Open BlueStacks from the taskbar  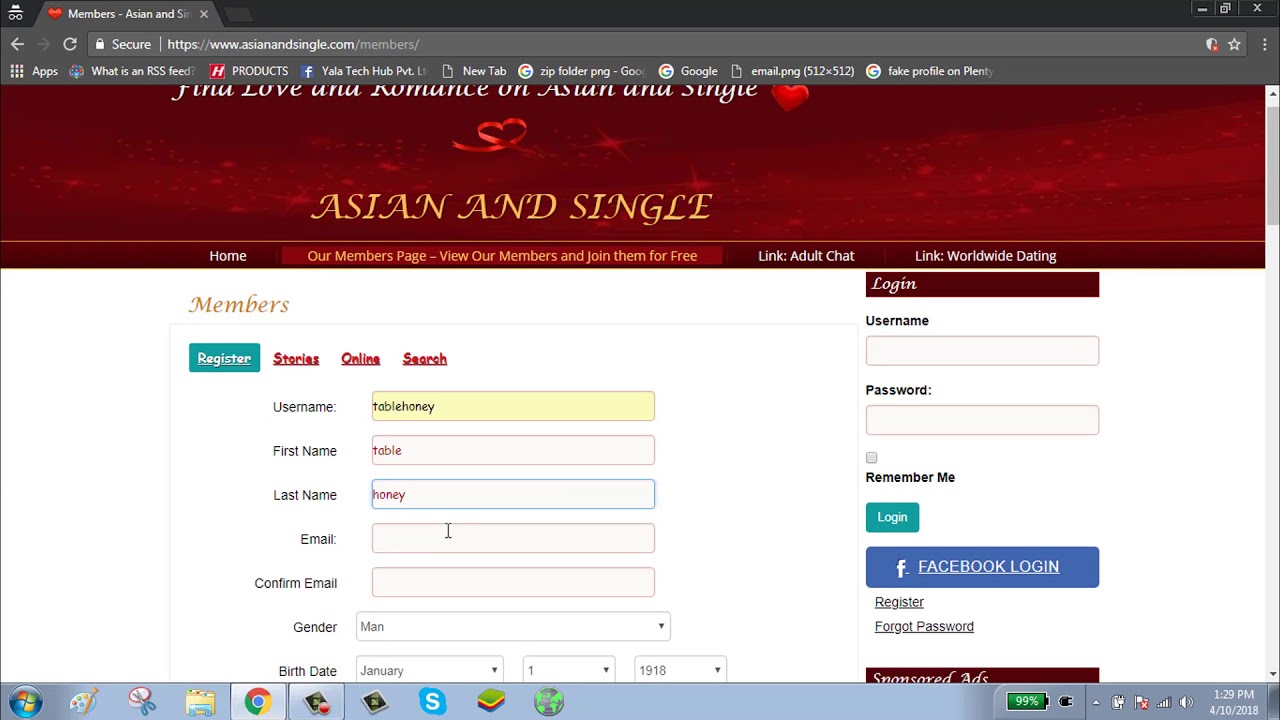tap(490, 702)
